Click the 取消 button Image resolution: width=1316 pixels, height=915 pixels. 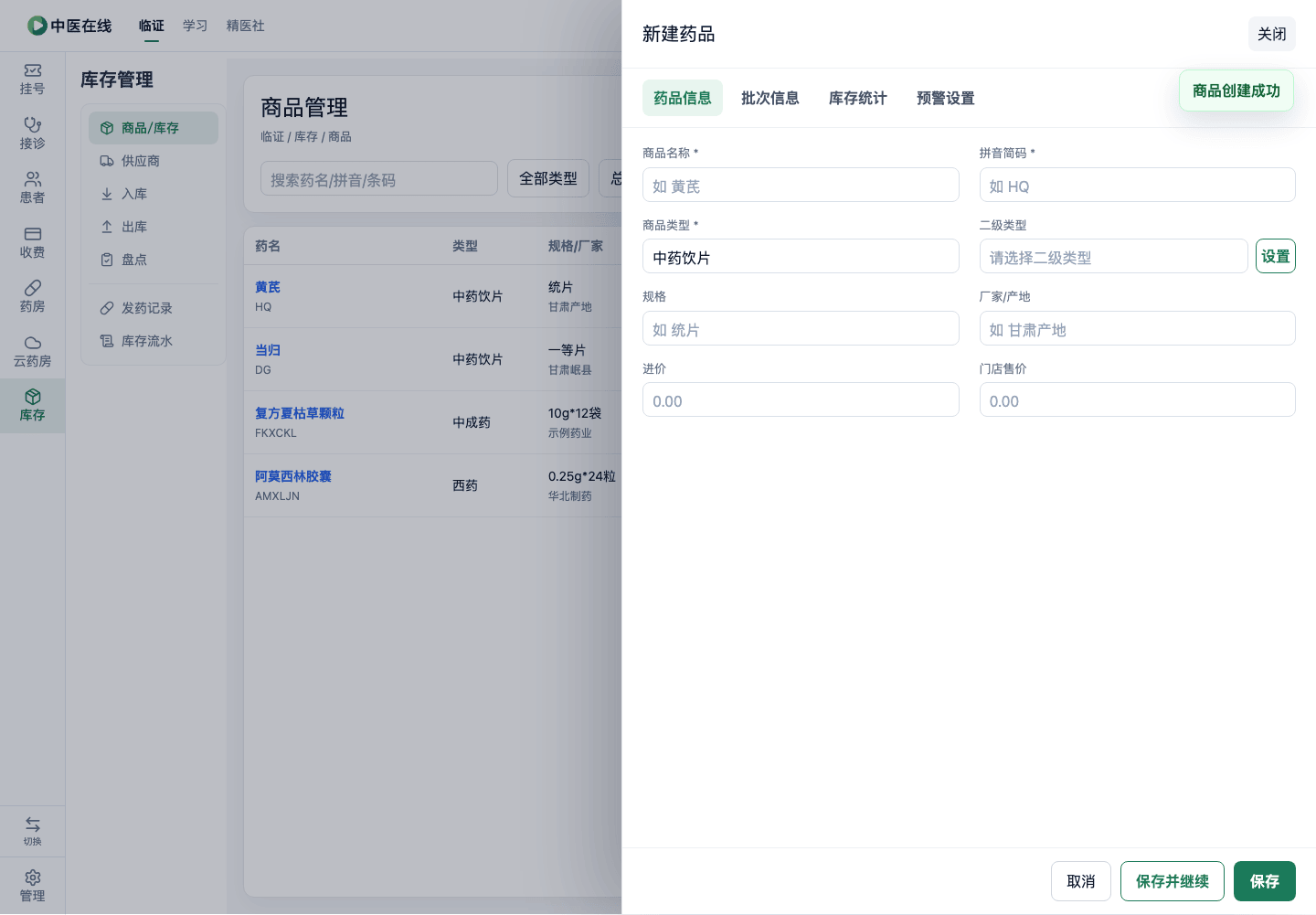point(1081,881)
